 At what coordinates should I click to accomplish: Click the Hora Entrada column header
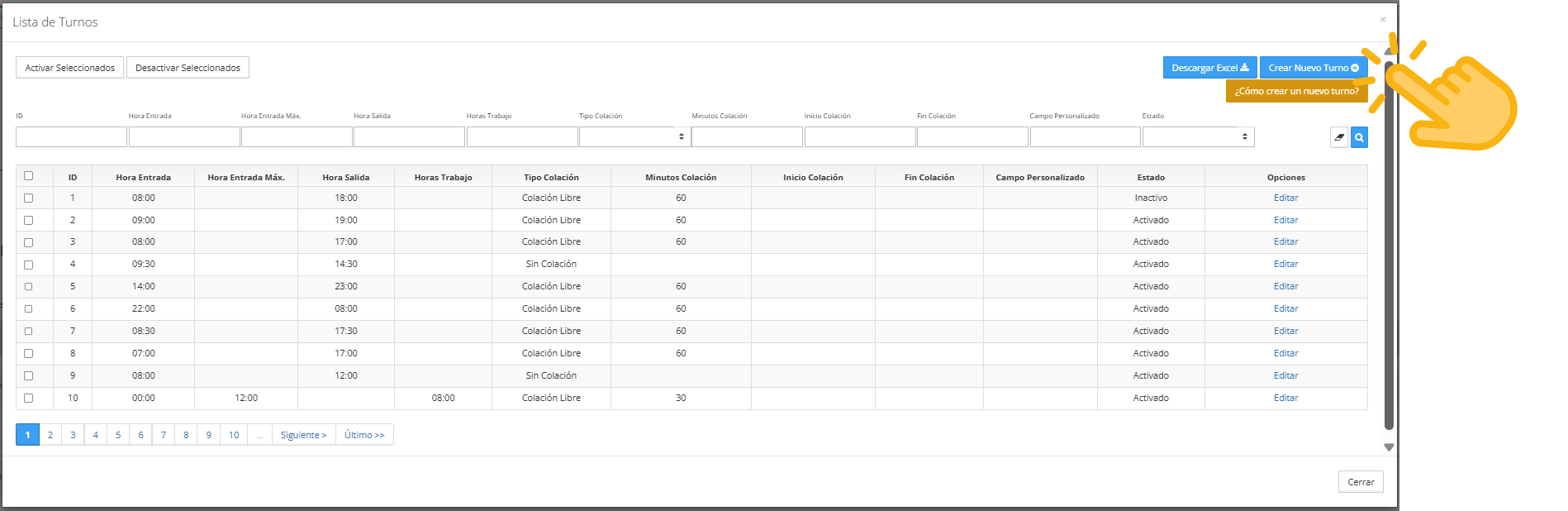[x=143, y=177]
